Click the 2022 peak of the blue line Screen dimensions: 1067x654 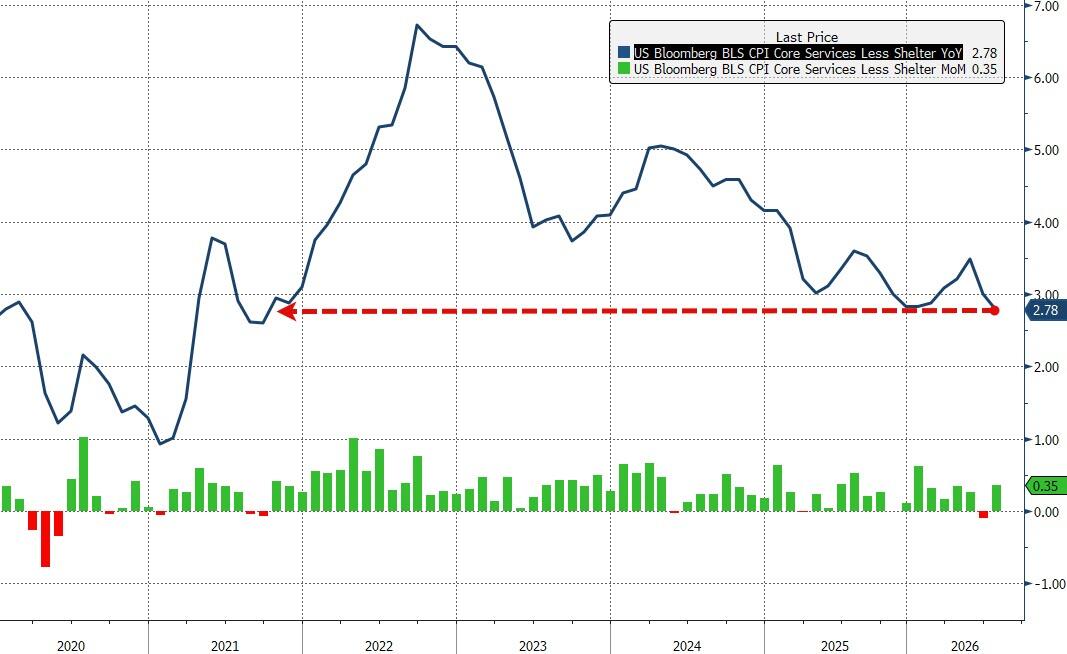coord(417,25)
